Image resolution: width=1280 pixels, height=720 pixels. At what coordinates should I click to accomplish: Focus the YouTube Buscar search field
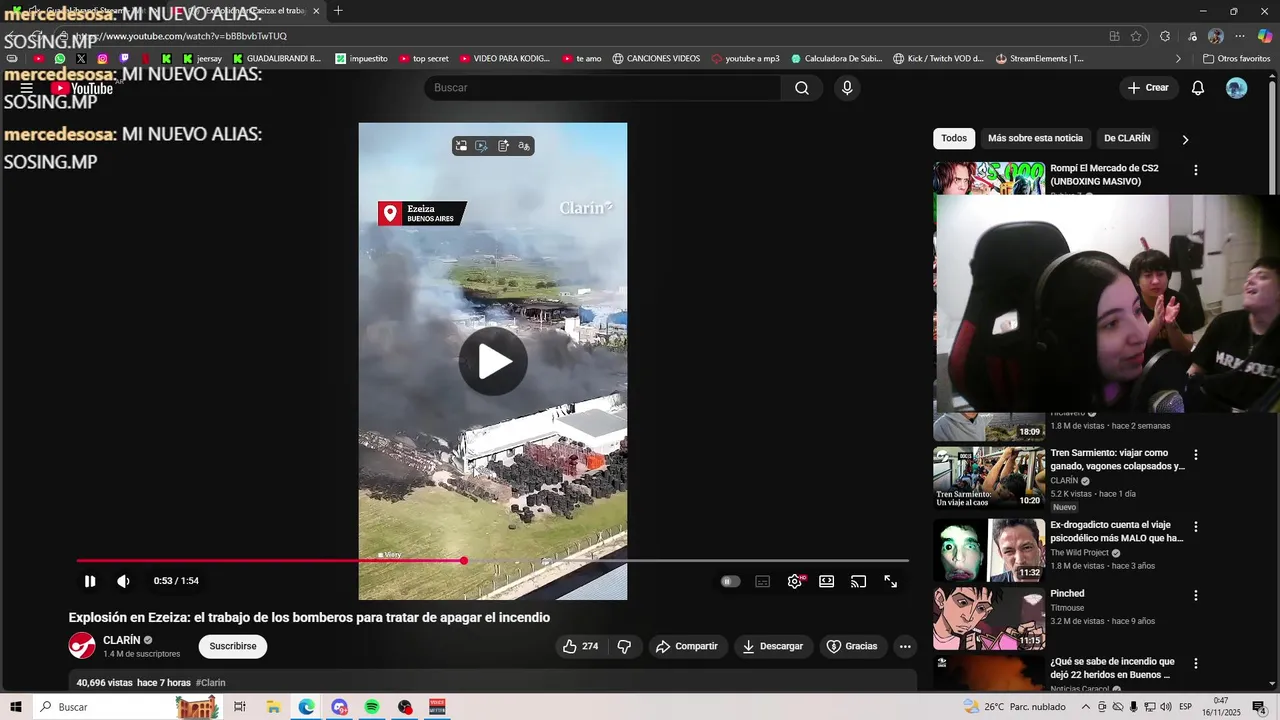pyautogui.click(x=603, y=88)
